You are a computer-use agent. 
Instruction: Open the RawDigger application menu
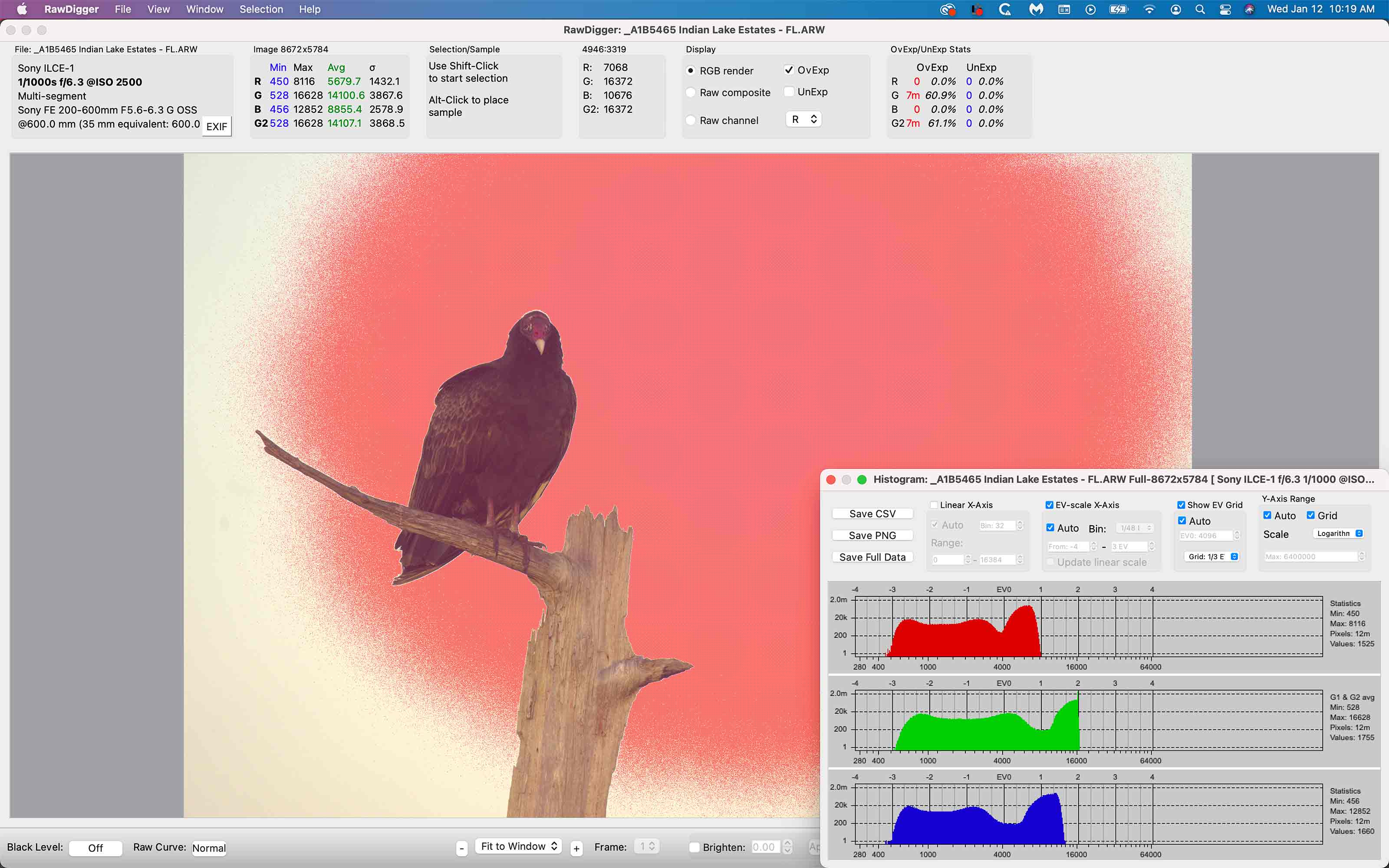coord(71,9)
